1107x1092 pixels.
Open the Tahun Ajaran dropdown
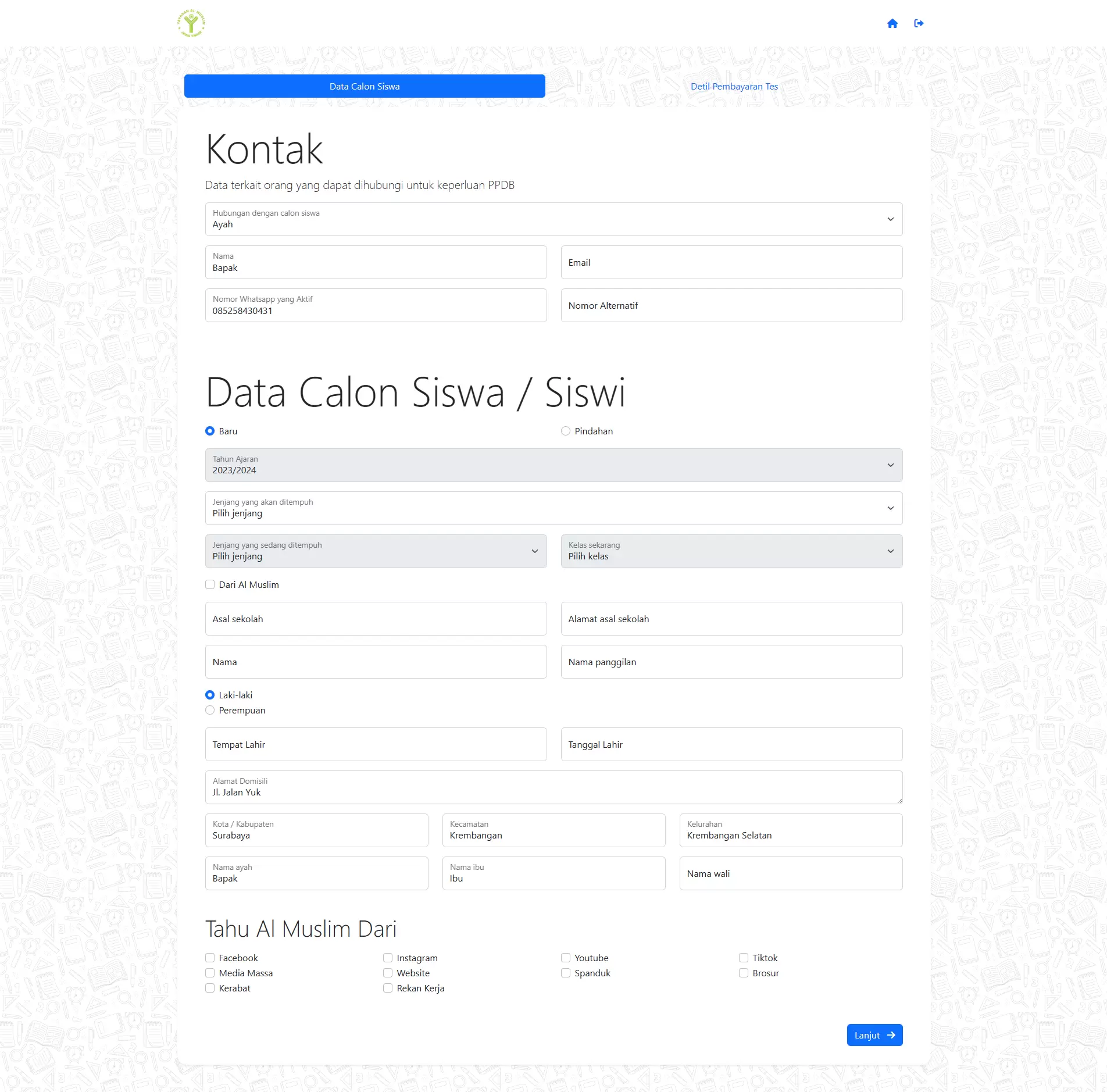[x=553, y=465]
